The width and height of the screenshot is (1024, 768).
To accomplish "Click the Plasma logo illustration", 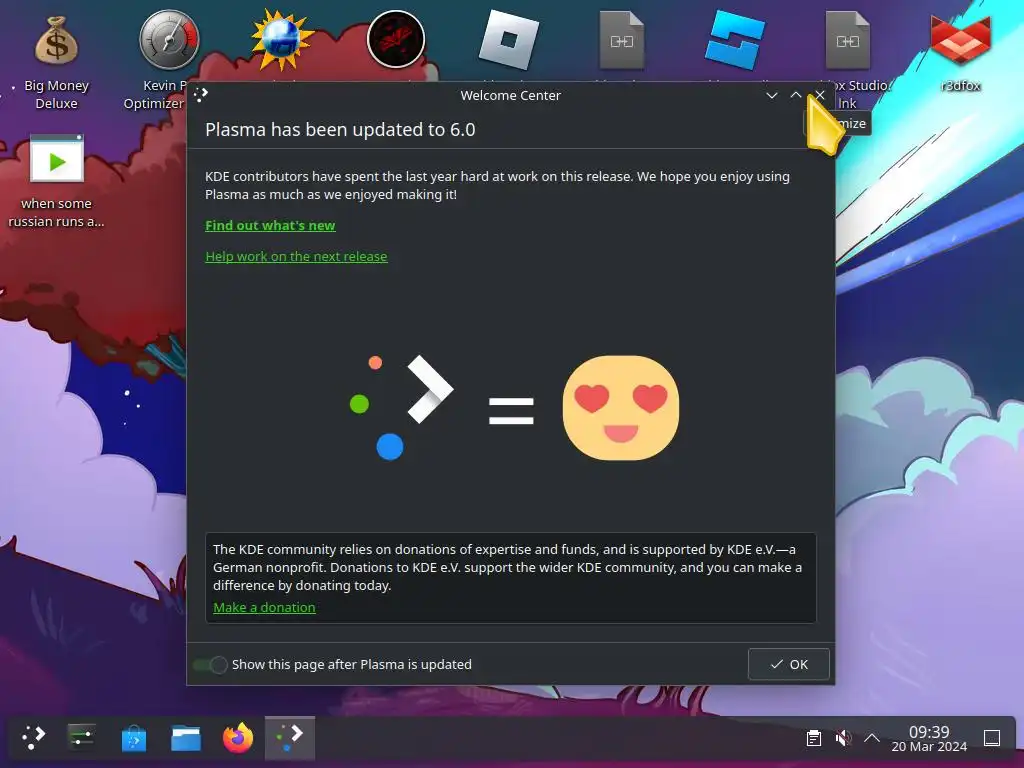I will (x=402, y=408).
